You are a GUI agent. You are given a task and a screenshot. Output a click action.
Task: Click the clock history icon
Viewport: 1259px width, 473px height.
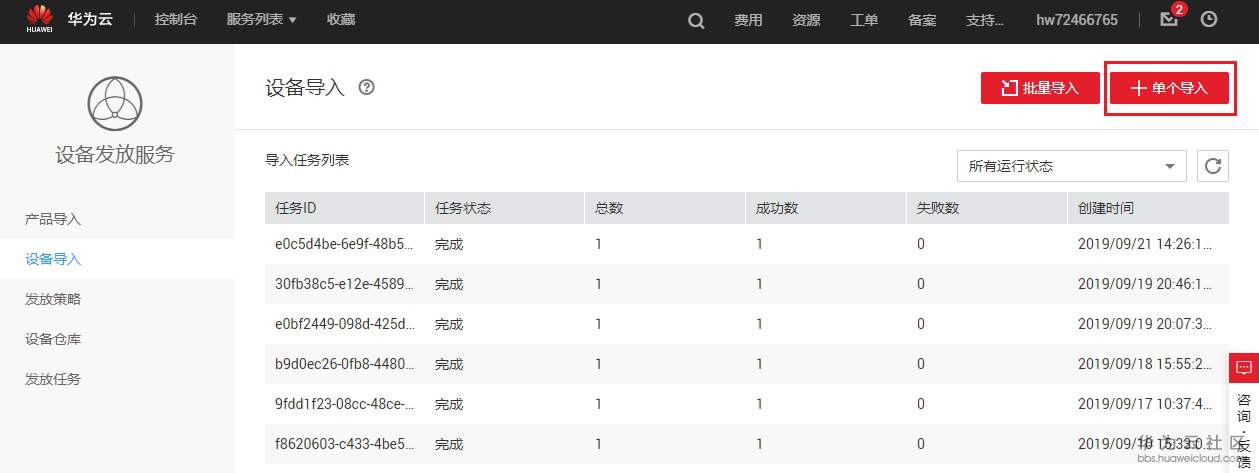[1209, 20]
